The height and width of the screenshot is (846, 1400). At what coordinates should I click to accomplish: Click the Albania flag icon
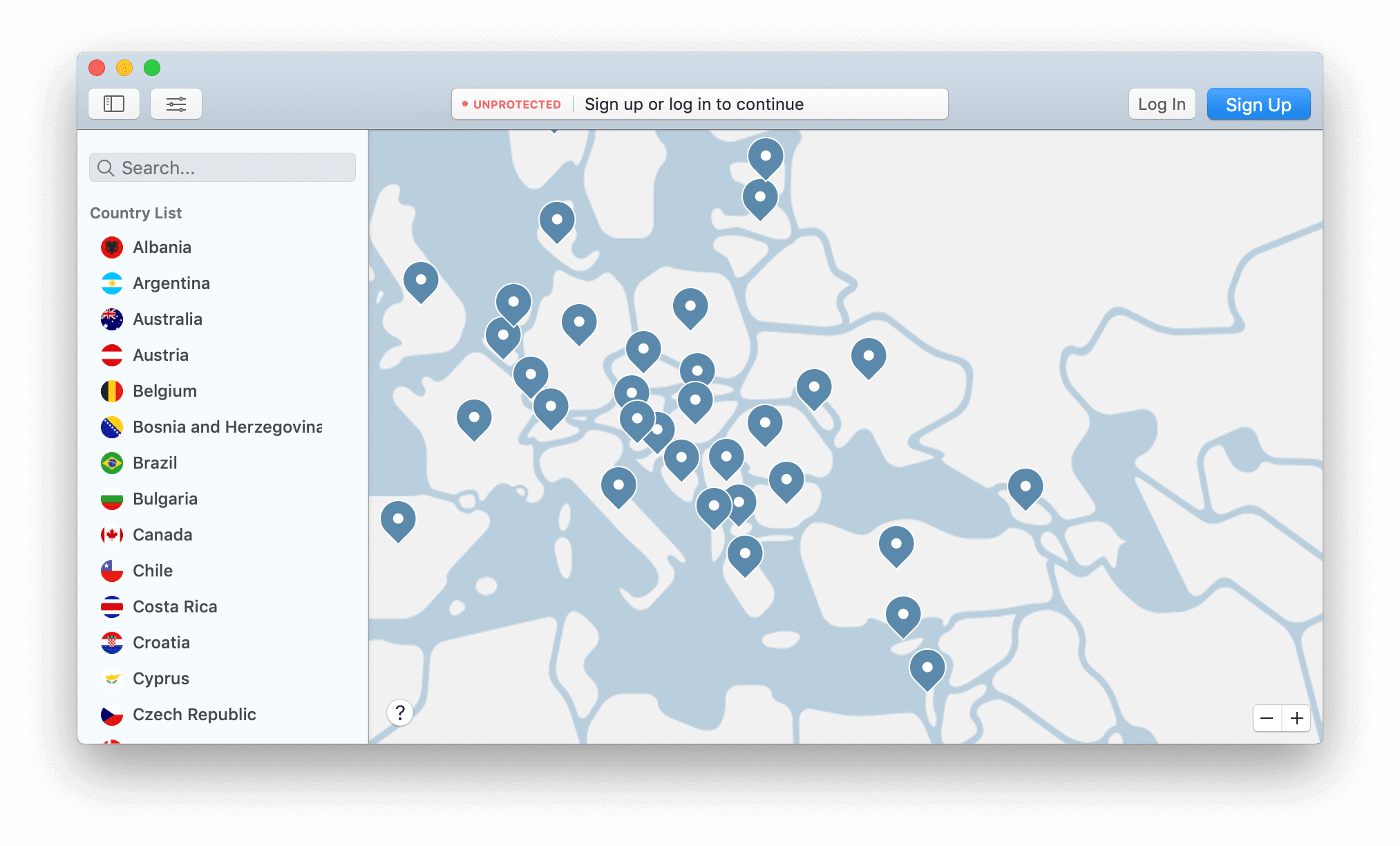[112, 247]
